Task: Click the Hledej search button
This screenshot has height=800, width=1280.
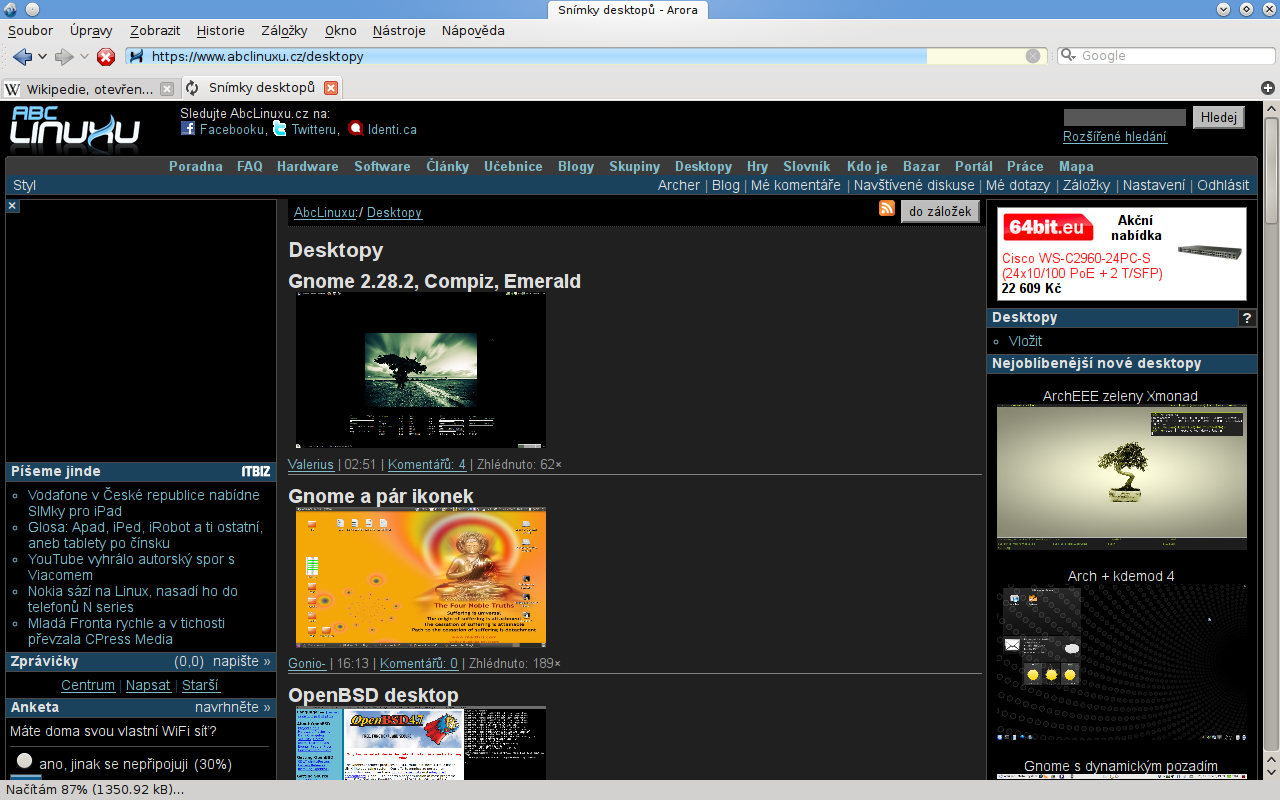Action: 1219,117
